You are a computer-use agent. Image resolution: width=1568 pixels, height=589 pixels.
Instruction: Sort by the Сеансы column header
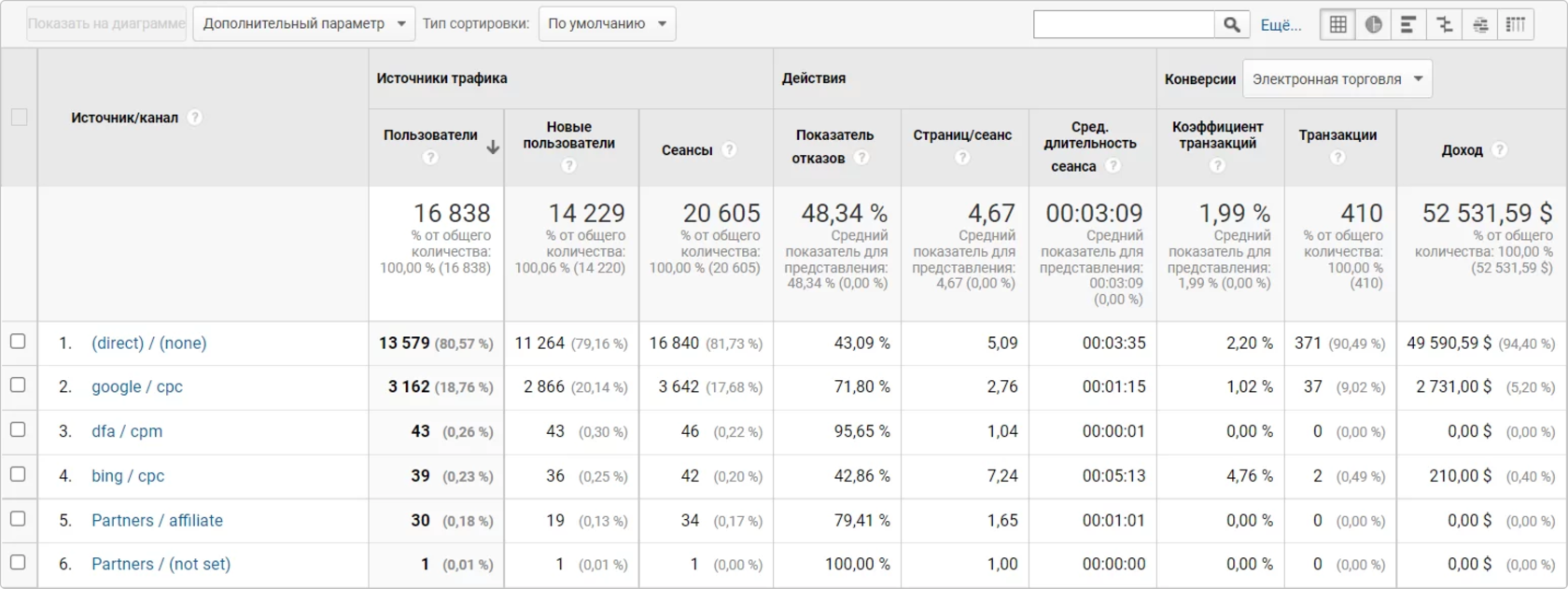coord(687,150)
